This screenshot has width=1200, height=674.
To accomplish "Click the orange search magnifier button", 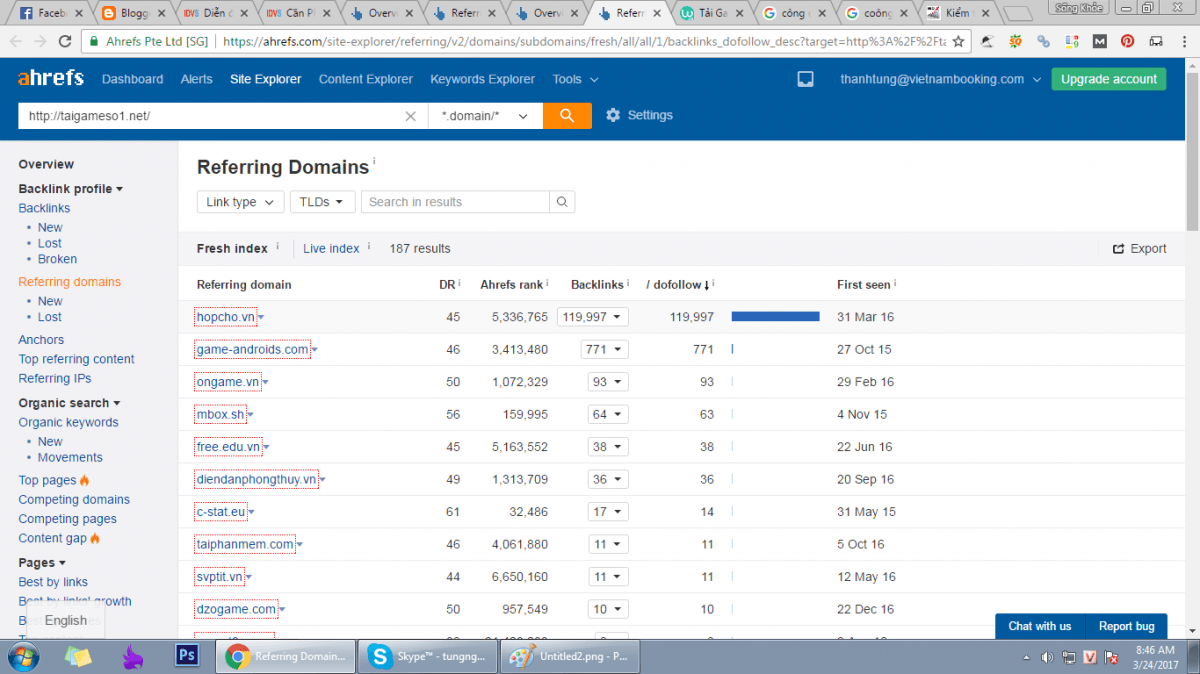I will pos(567,116).
